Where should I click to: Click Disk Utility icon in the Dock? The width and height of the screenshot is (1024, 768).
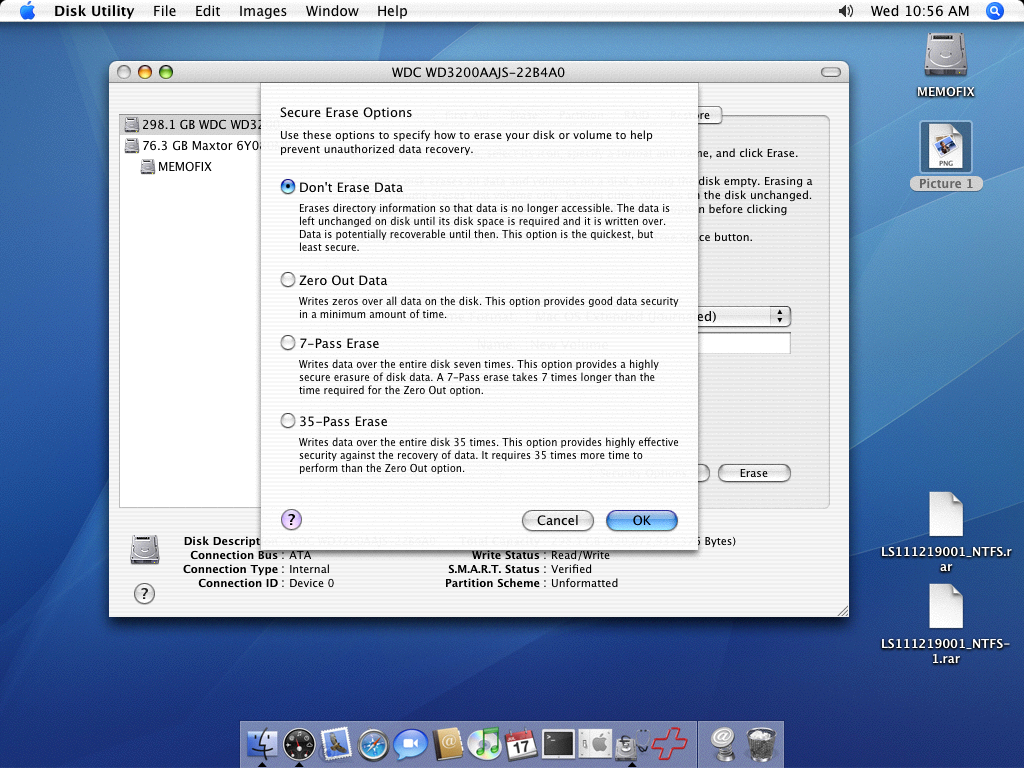632,744
